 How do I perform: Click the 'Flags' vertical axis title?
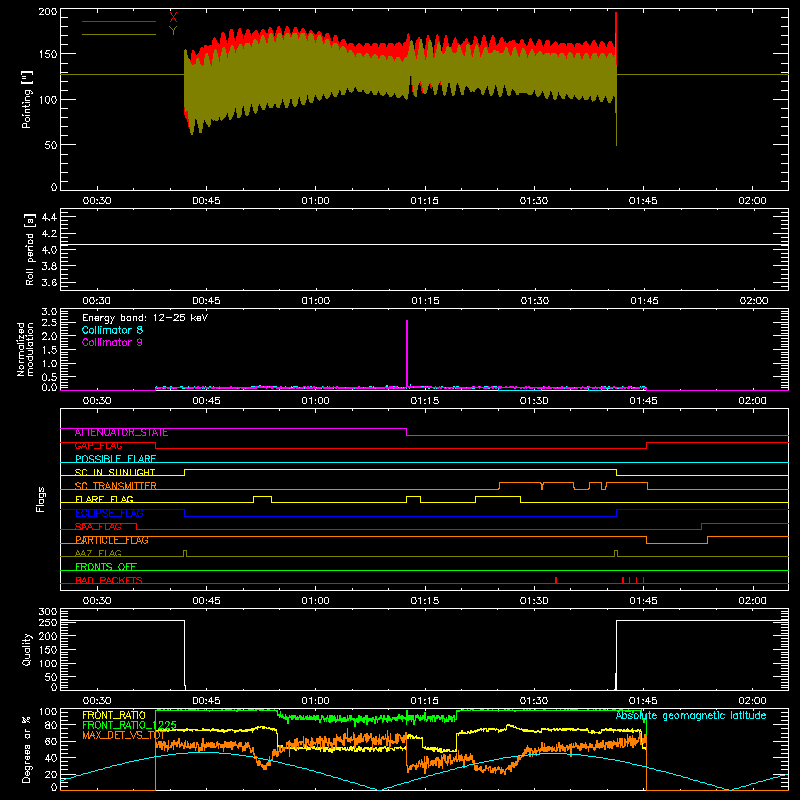coord(41,499)
